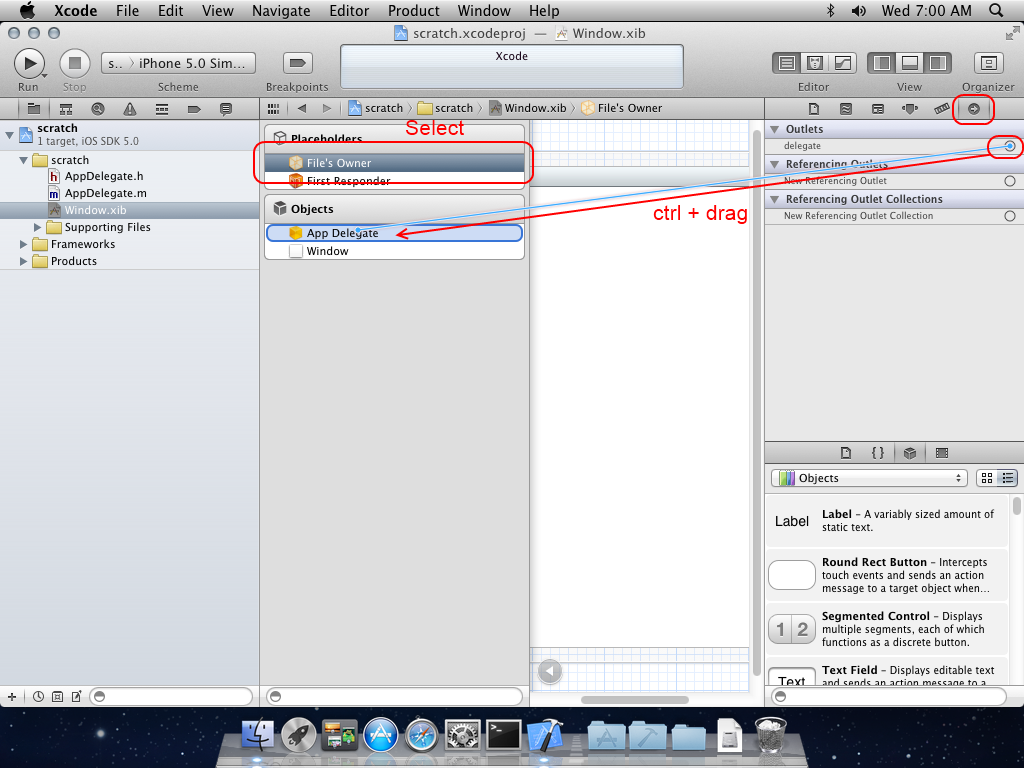Viewport: 1024px width, 768px height.
Task: Select the Standard editor button
Action: [787, 63]
